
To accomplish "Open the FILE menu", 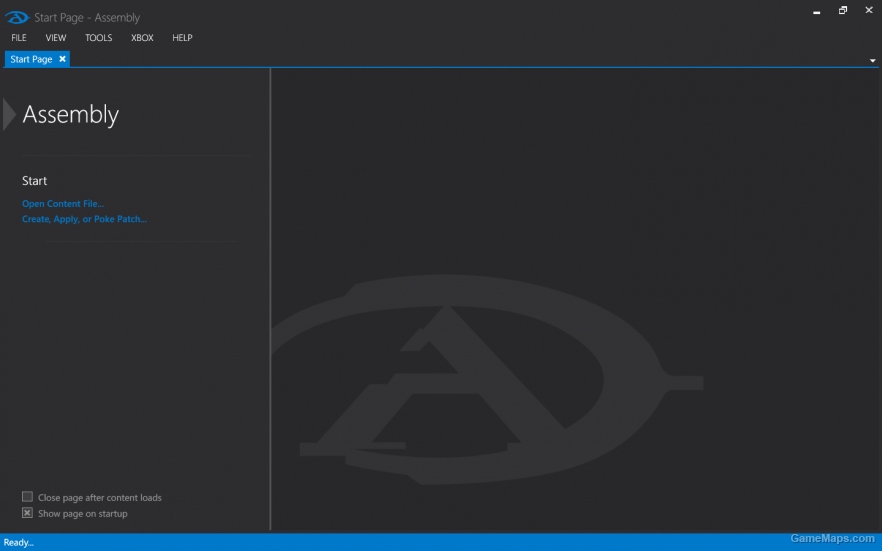I will 19,38.
